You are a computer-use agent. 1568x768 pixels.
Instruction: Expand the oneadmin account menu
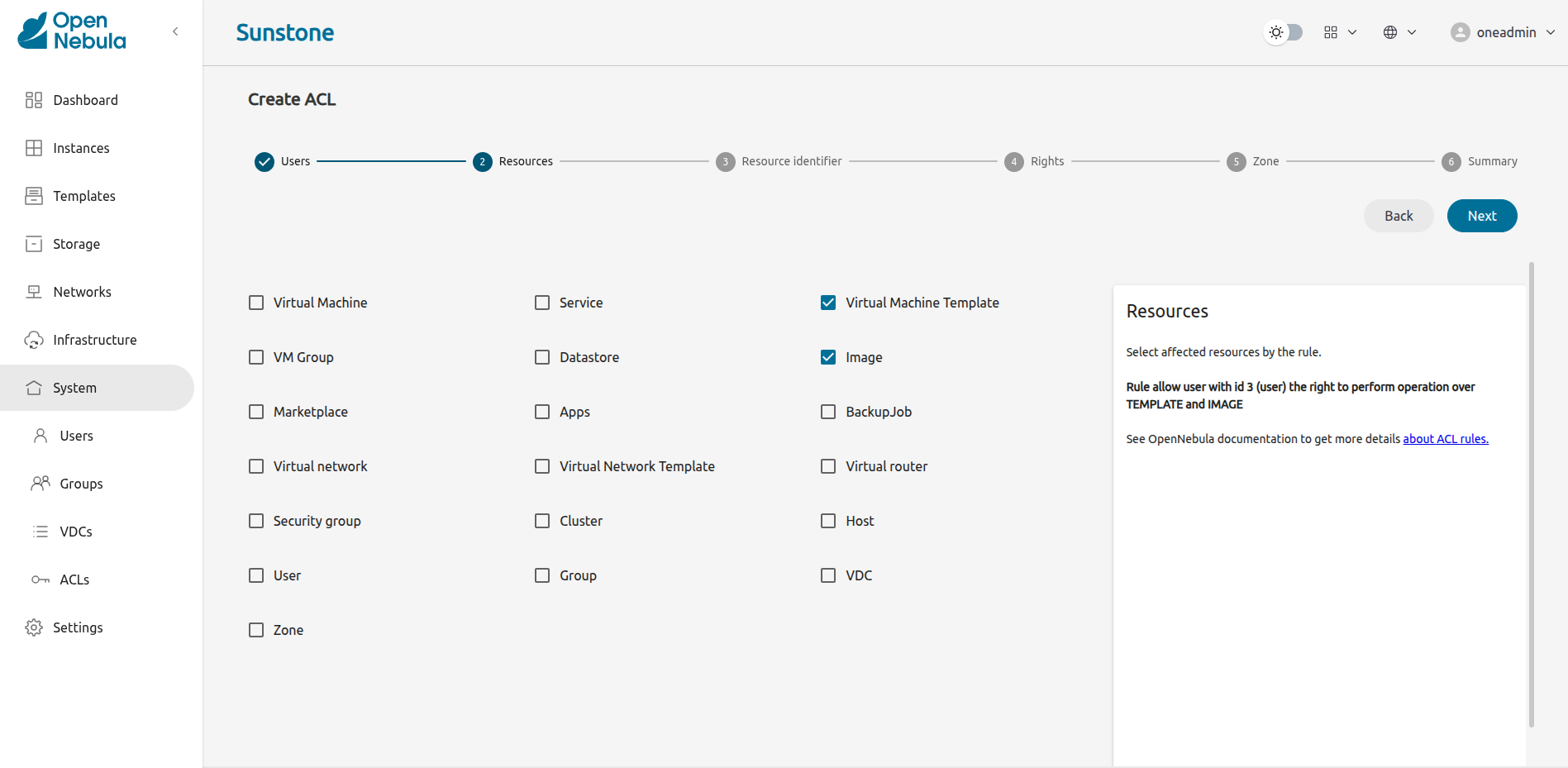[1502, 32]
